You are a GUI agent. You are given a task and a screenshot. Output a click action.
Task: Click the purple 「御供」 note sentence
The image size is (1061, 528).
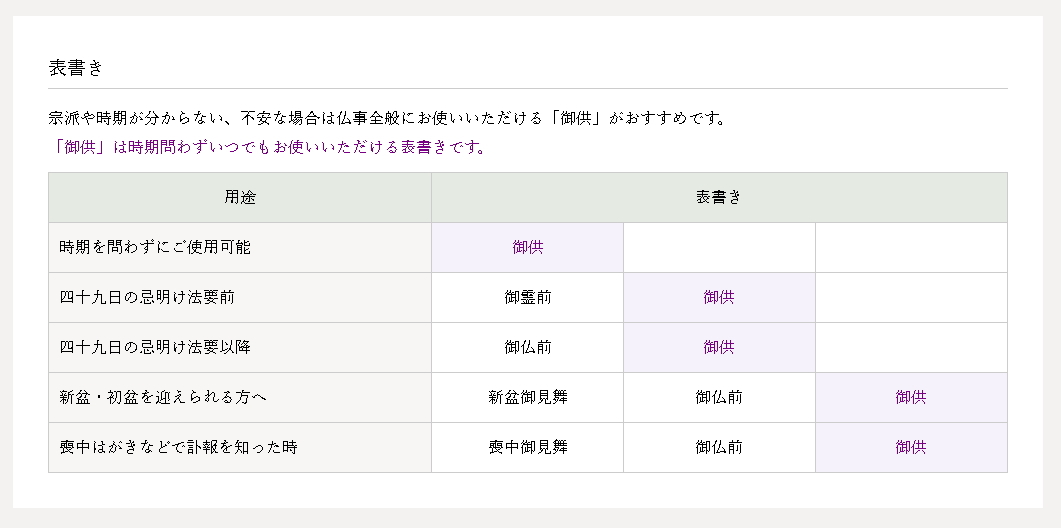tap(267, 148)
